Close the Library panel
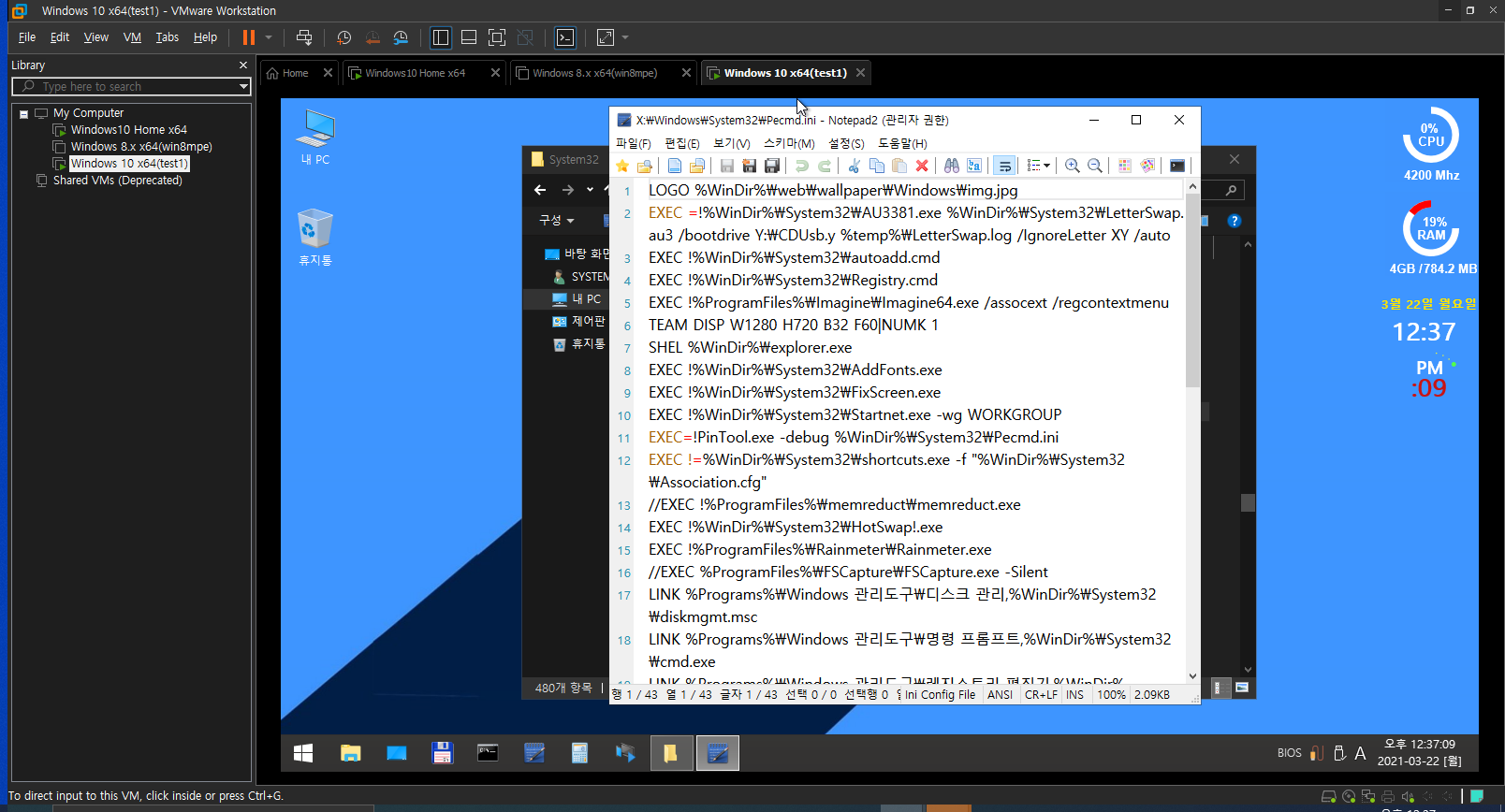The width and height of the screenshot is (1505, 812). [243, 65]
